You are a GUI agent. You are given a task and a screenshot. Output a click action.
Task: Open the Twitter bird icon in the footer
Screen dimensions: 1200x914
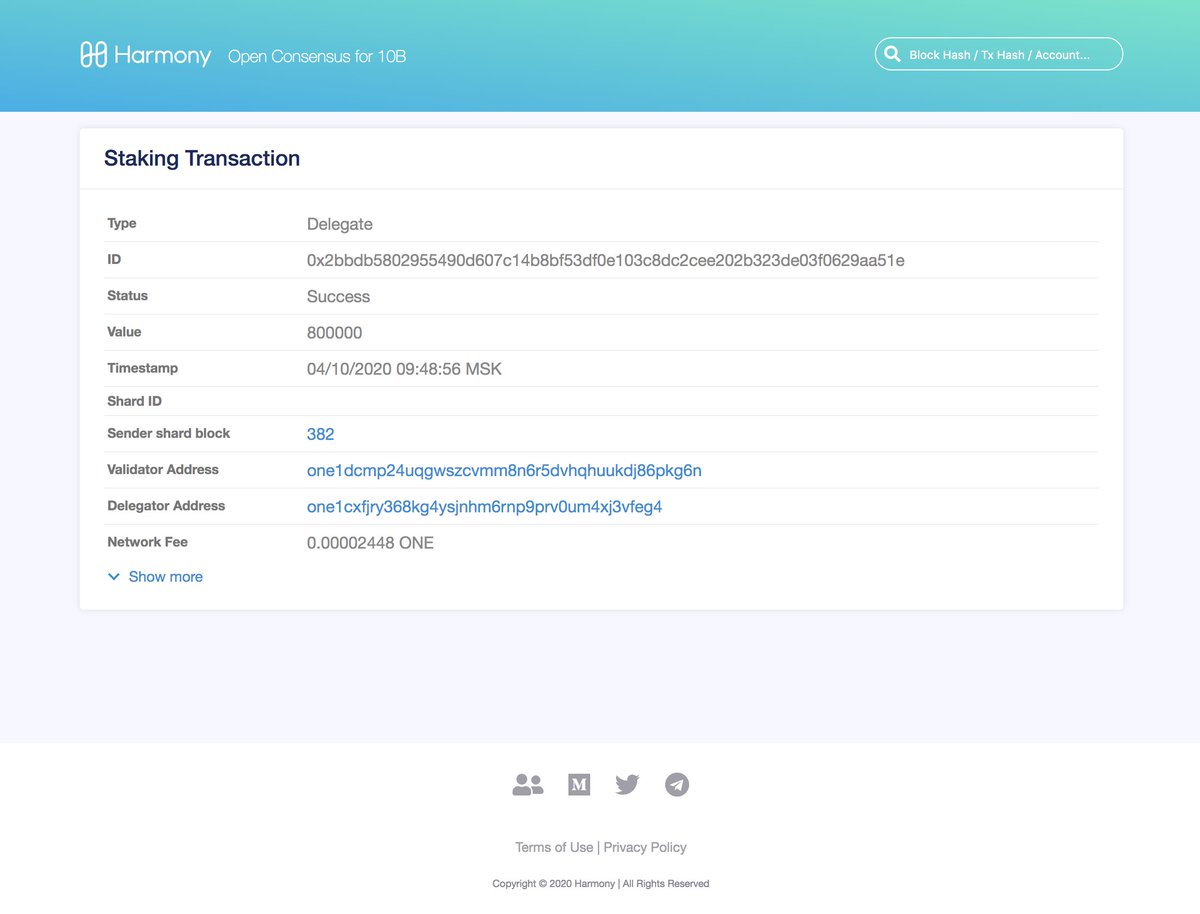627,785
